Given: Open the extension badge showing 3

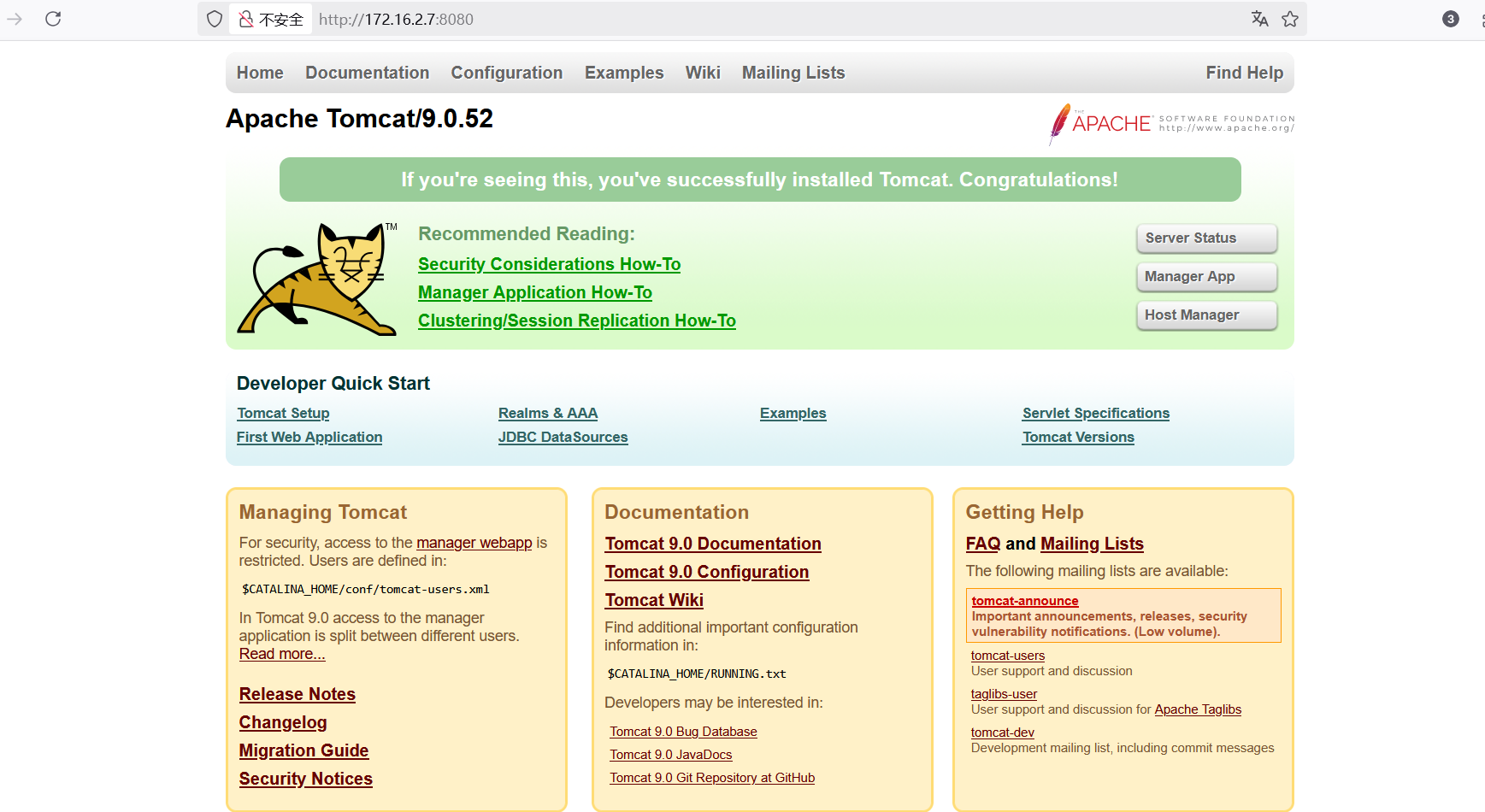Looking at the screenshot, I should pyautogui.click(x=1451, y=19).
